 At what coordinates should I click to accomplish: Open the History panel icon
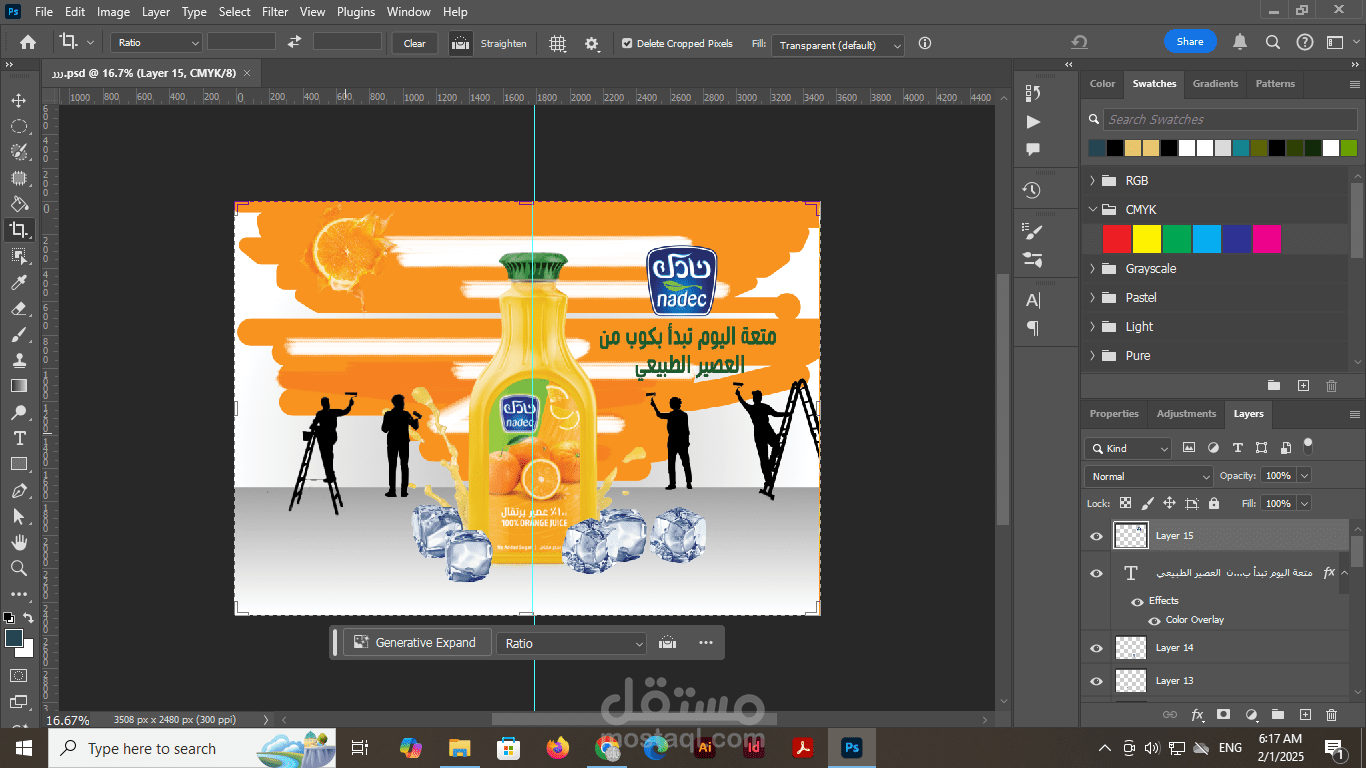1033,190
